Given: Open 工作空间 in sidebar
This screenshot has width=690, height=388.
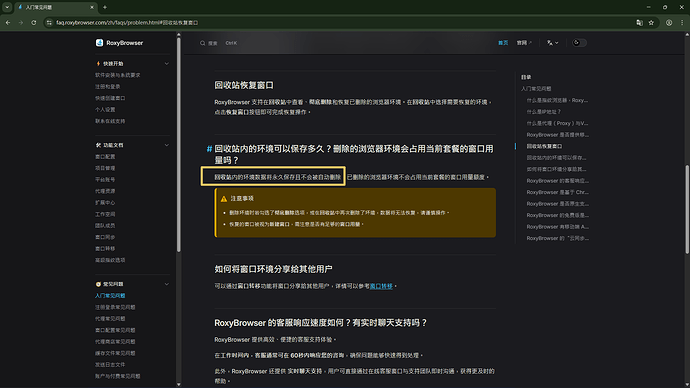Looking at the screenshot, I should (x=105, y=214).
